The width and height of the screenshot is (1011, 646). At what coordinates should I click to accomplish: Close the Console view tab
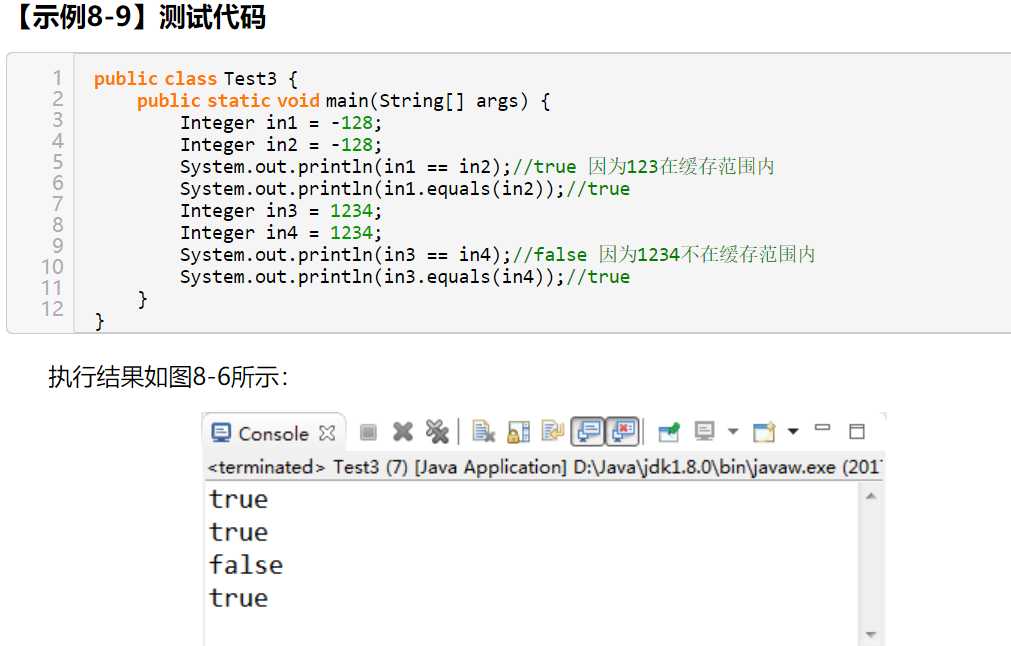(328, 433)
